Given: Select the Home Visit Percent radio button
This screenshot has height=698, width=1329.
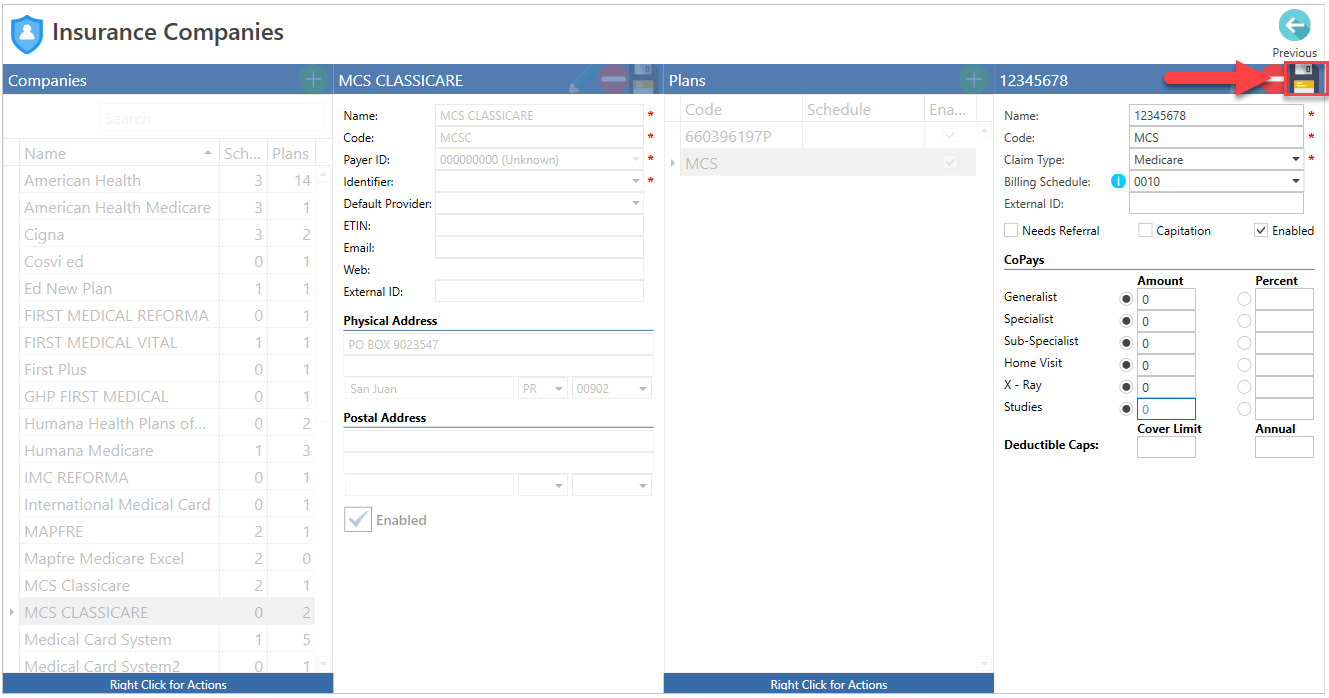Looking at the screenshot, I should tap(1244, 365).
